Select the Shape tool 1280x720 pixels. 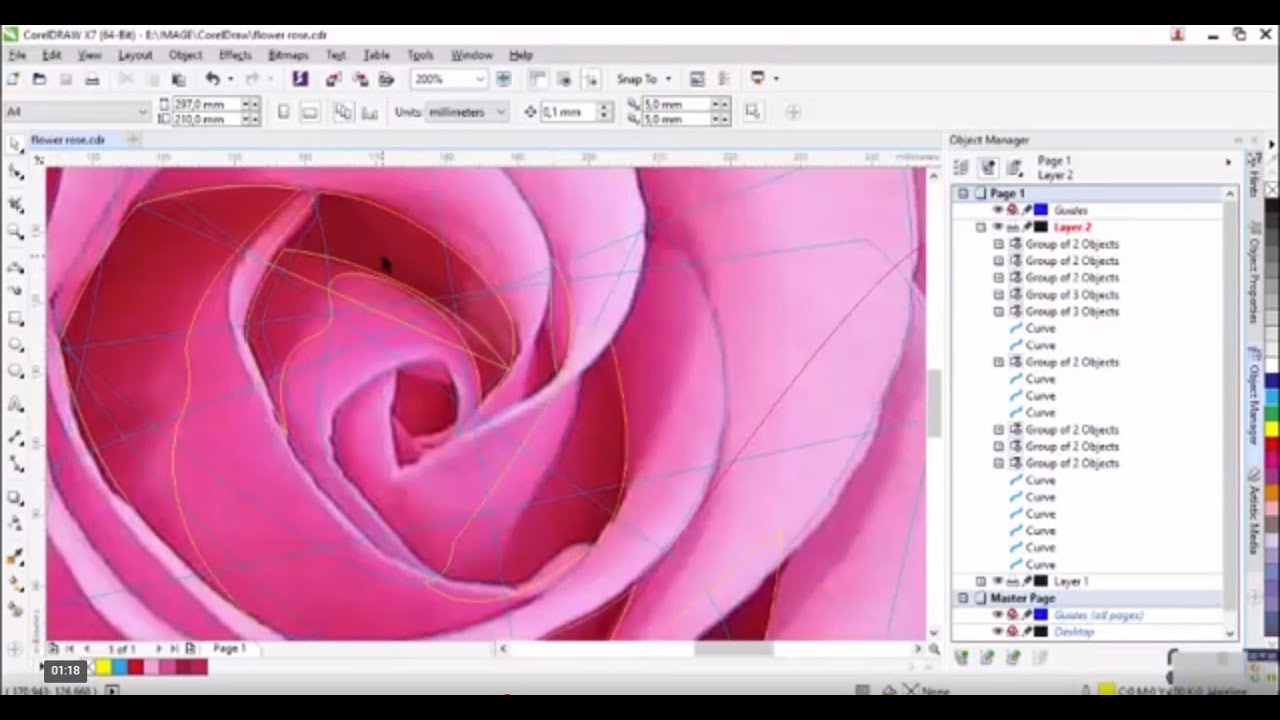(x=15, y=173)
